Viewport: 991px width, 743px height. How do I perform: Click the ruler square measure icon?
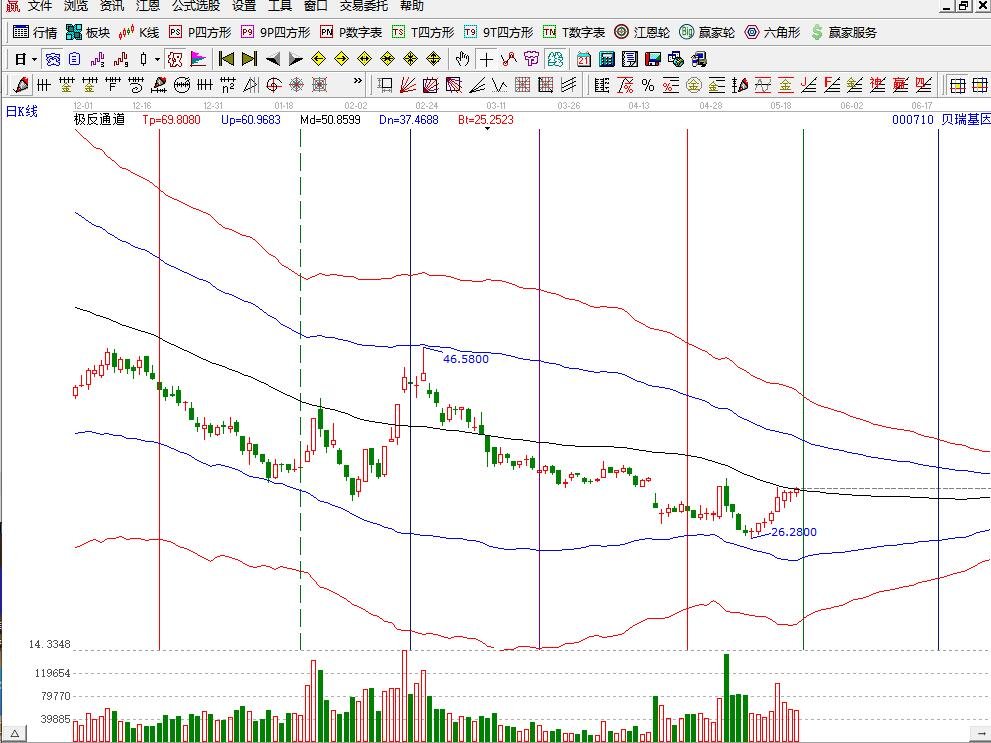[x=384, y=84]
